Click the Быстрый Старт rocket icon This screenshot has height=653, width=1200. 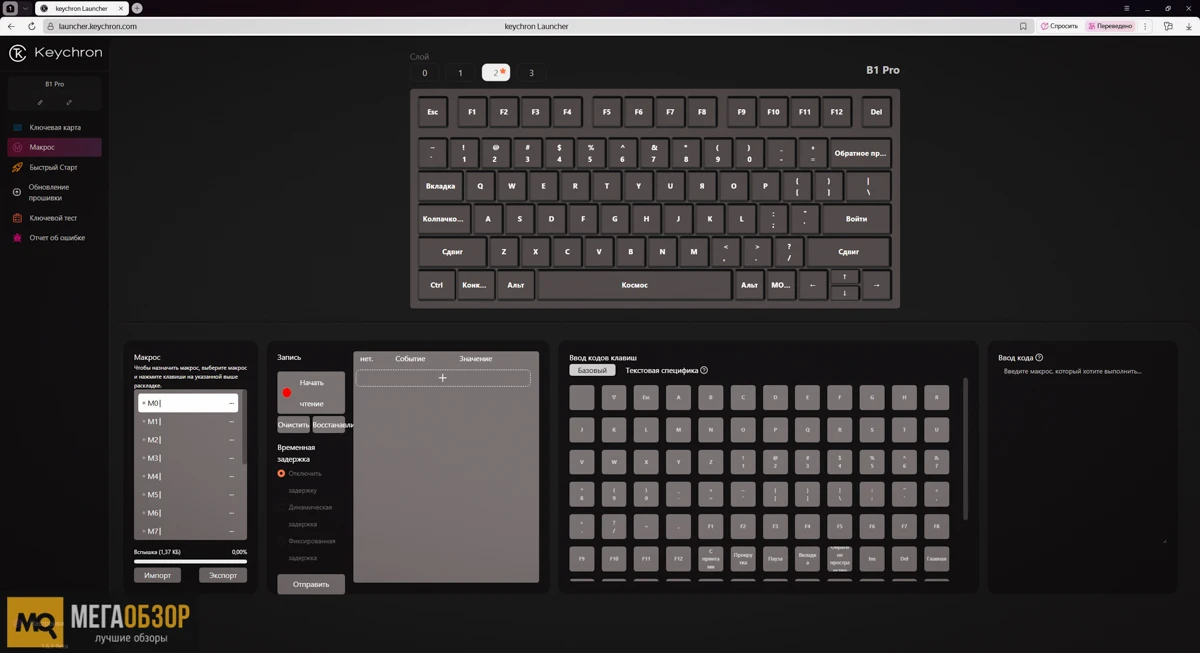click(x=17, y=168)
